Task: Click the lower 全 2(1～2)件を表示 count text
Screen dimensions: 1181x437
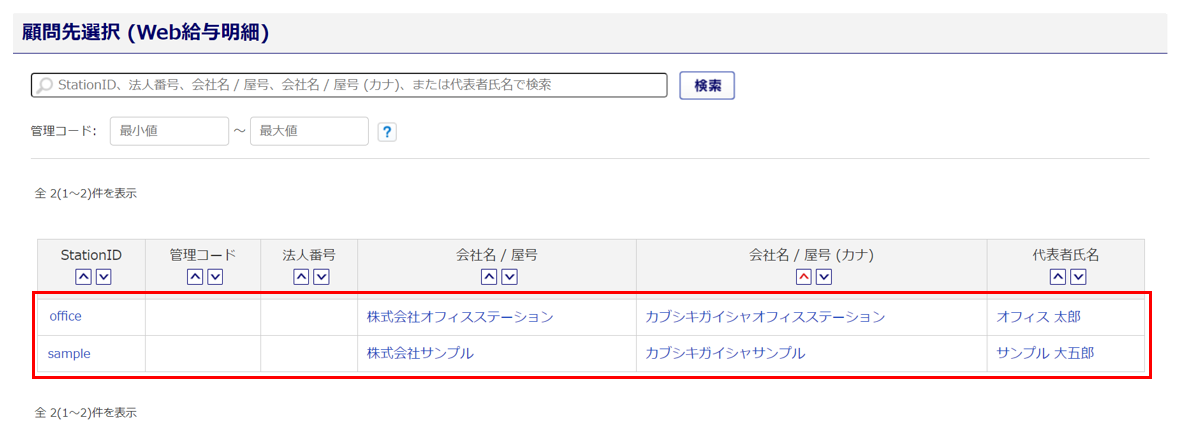Action: click(86, 413)
